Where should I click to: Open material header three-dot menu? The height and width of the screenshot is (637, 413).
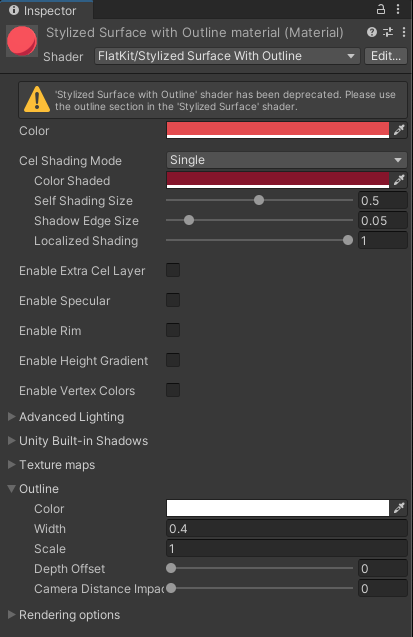[x=404, y=32]
